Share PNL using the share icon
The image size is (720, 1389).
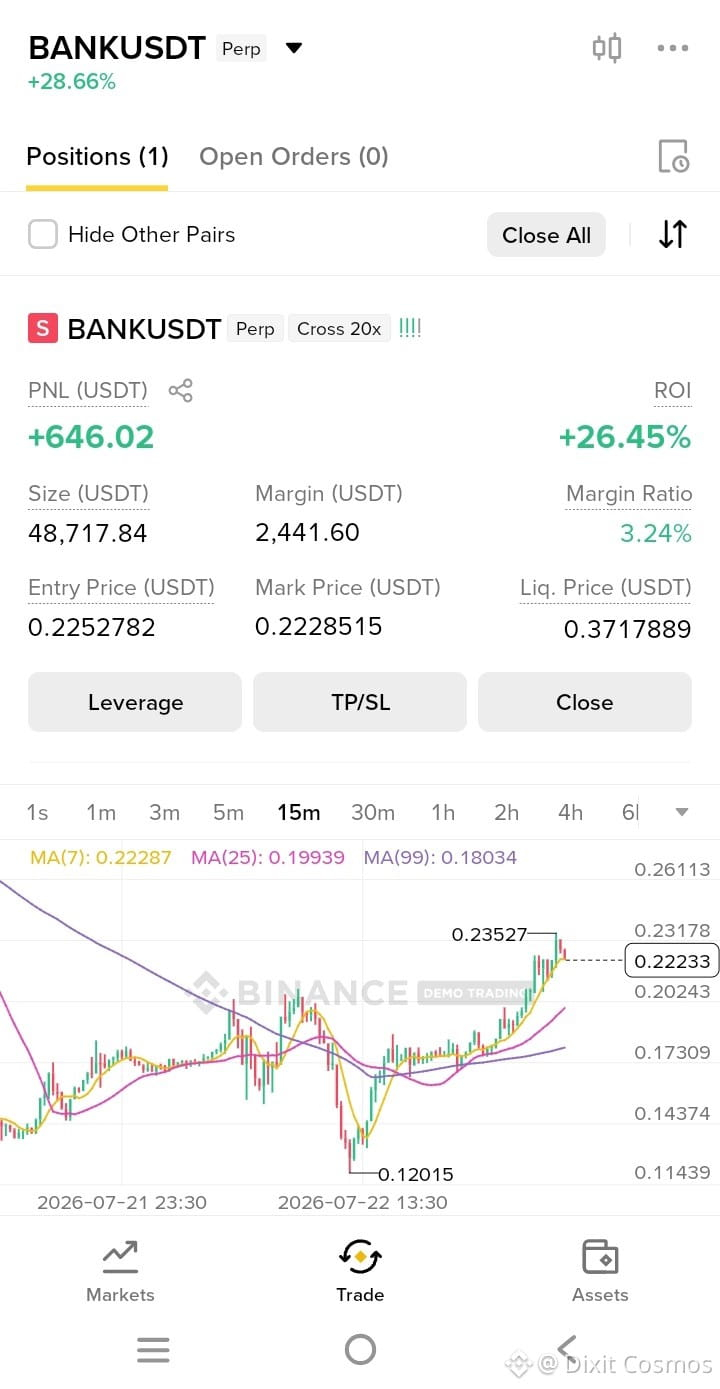click(180, 390)
